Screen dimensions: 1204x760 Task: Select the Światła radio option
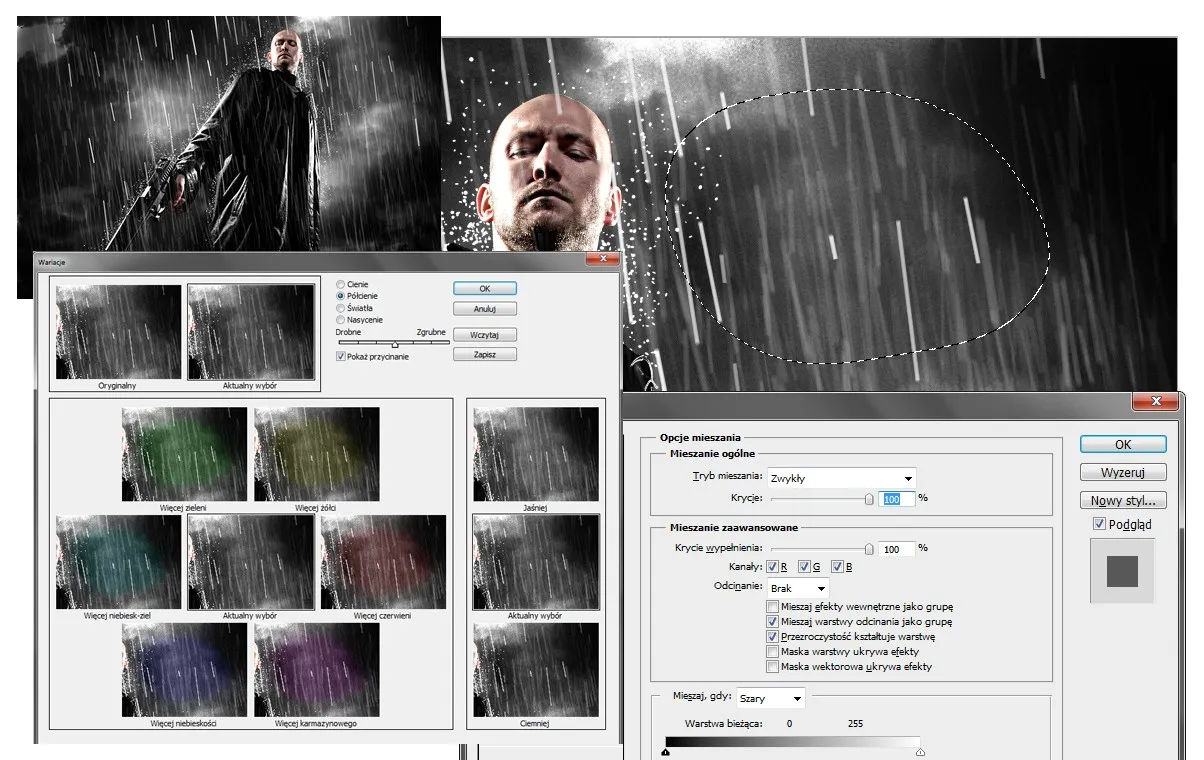click(x=341, y=309)
